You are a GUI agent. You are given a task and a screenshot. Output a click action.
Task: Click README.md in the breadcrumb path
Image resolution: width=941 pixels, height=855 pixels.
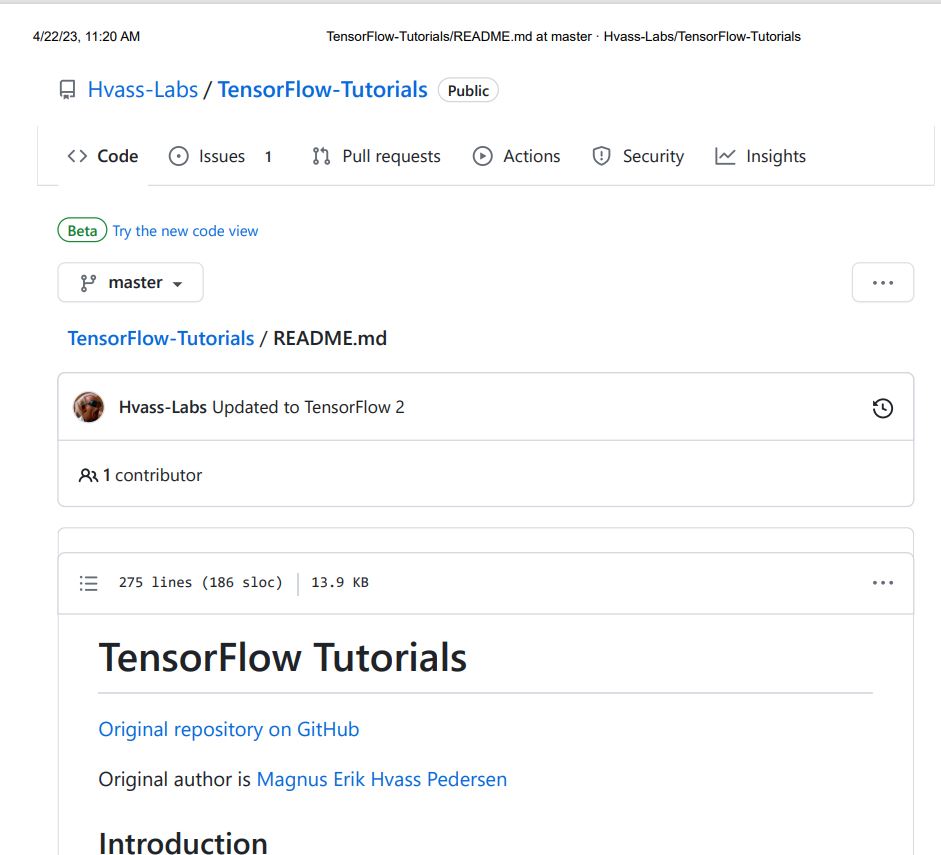coord(330,338)
